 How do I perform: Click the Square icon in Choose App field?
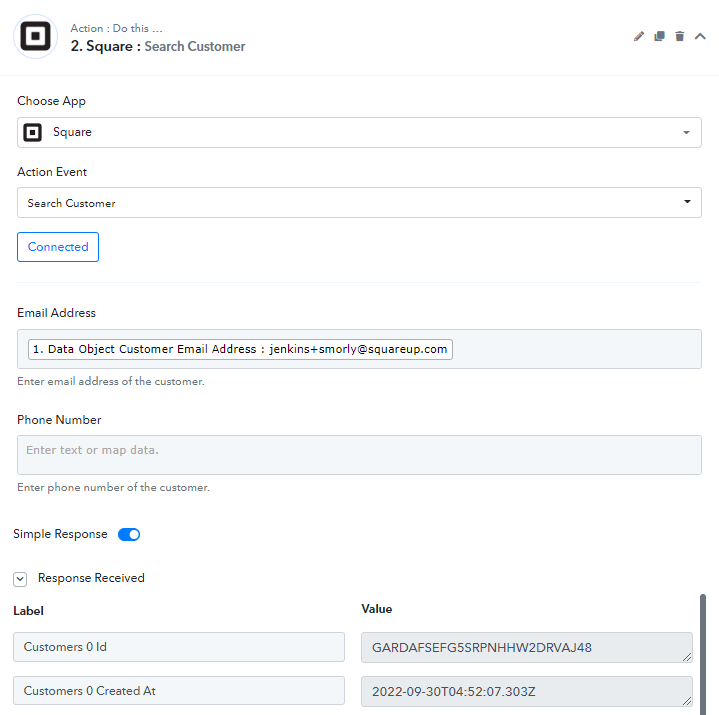click(x=33, y=133)
